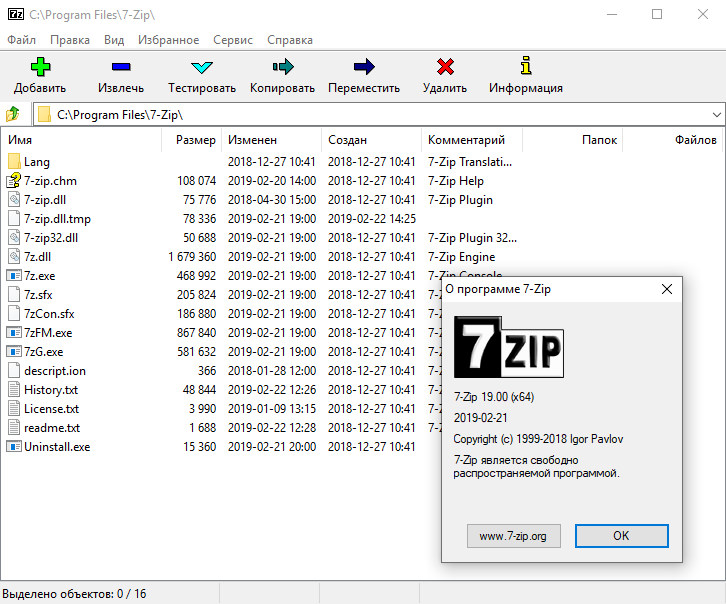The width and height of the screenshot is (726, 604).
Task: Click the 7-zip.chm help file icon
Action: (14, 181)
